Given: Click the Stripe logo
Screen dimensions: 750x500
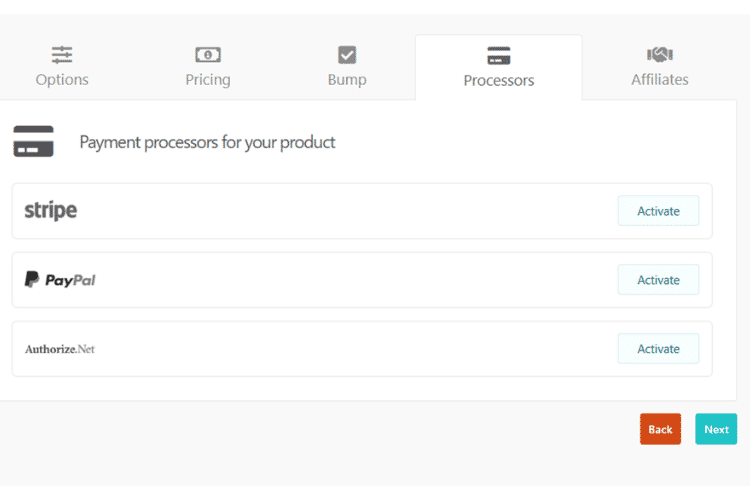Looking at the screenshot, I should (x=51, y=211).
